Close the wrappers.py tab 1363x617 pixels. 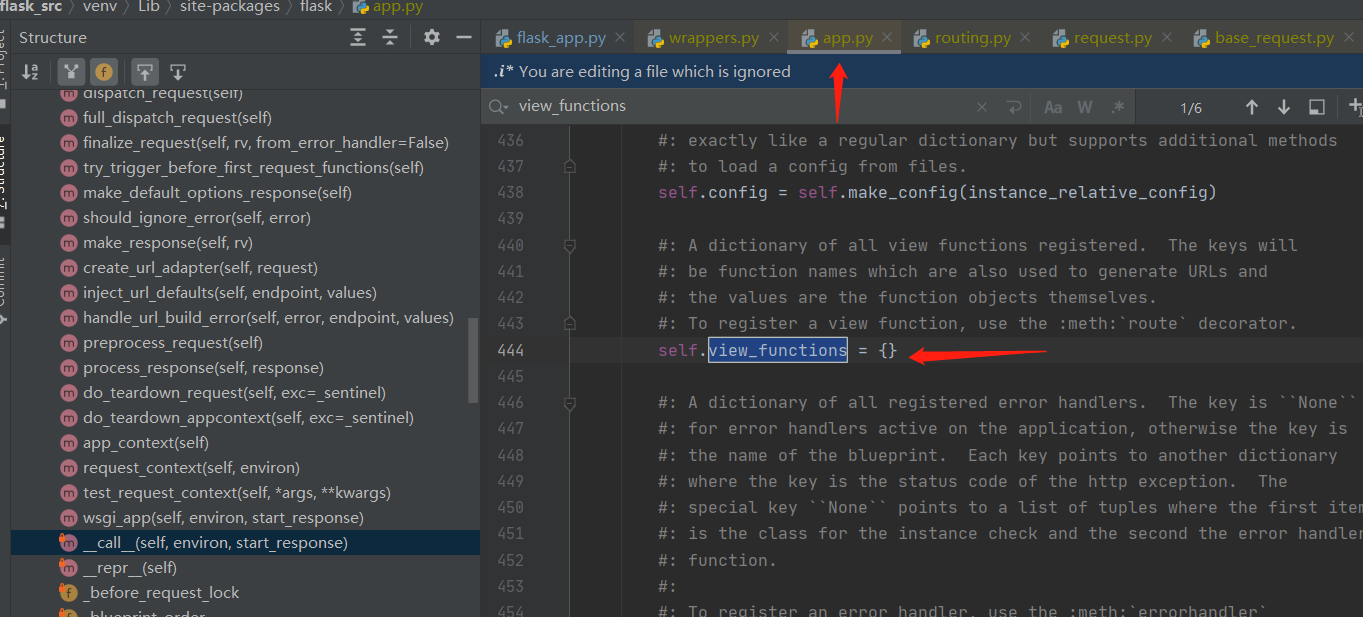pos(773,38)
